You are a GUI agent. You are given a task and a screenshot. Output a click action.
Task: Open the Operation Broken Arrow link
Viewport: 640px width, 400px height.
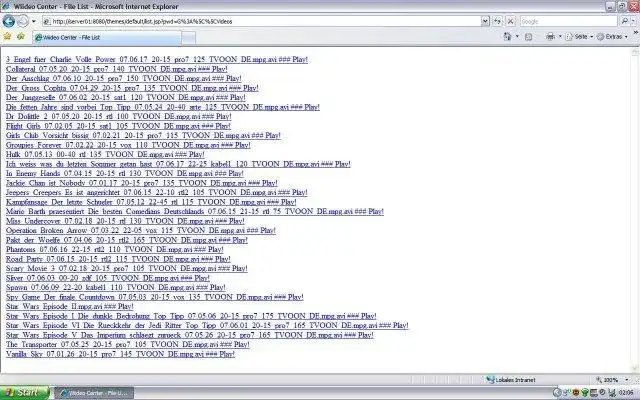tap(141, 230)
